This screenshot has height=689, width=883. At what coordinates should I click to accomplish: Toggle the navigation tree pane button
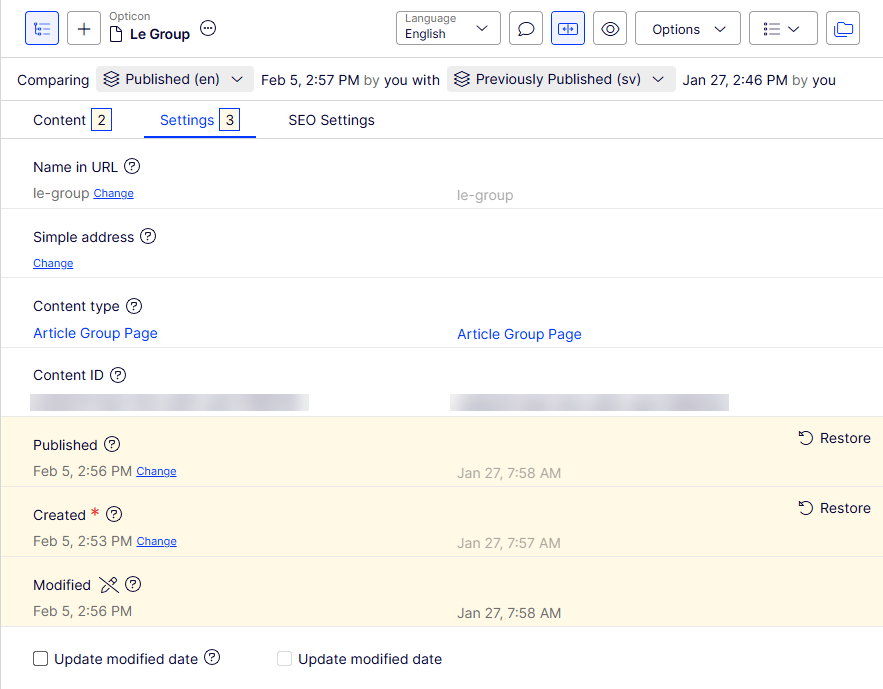tap(42, 28)
